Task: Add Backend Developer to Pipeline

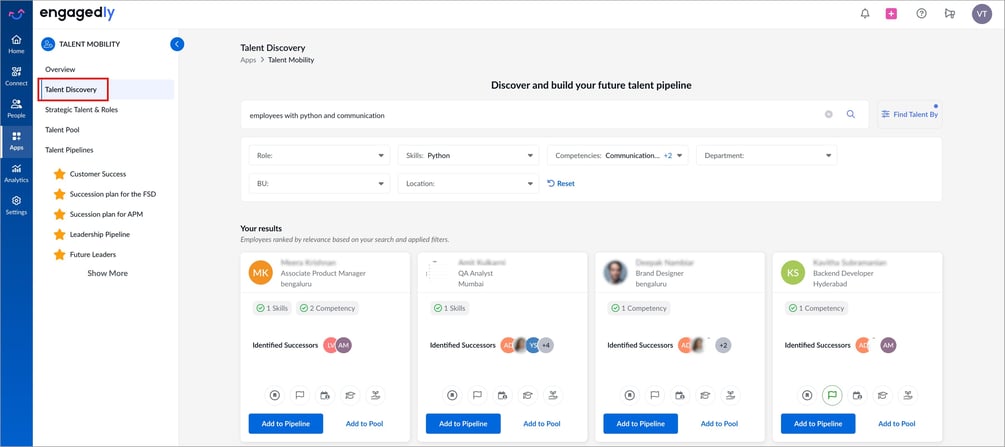Action: tap(818, 424)
